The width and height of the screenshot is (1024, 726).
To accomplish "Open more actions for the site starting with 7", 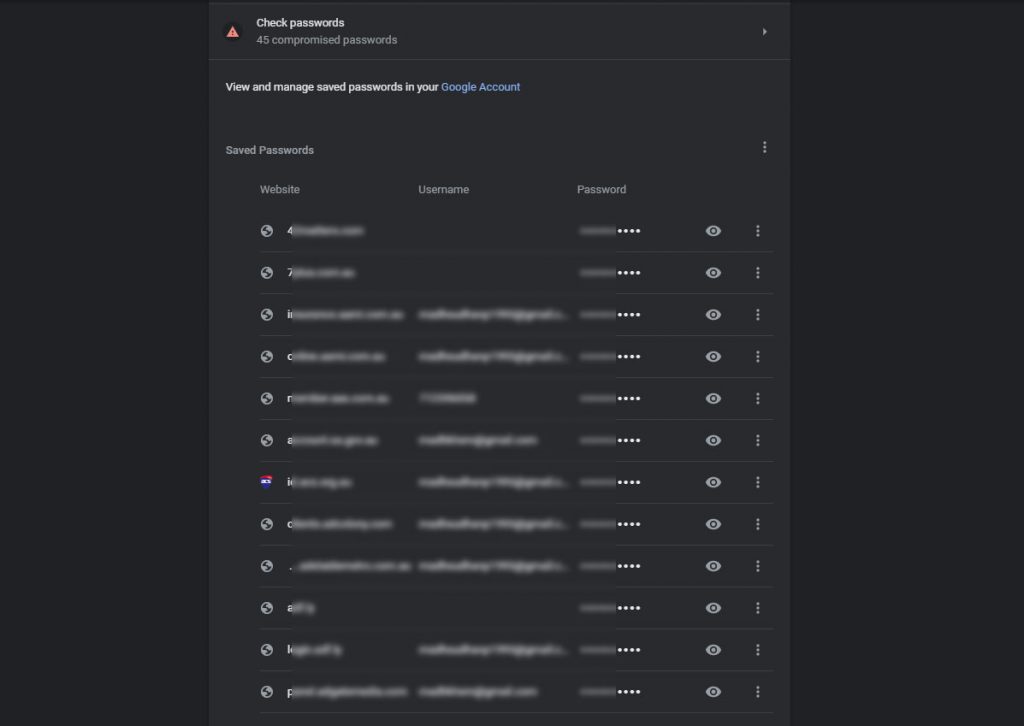I will click(758, 272).
